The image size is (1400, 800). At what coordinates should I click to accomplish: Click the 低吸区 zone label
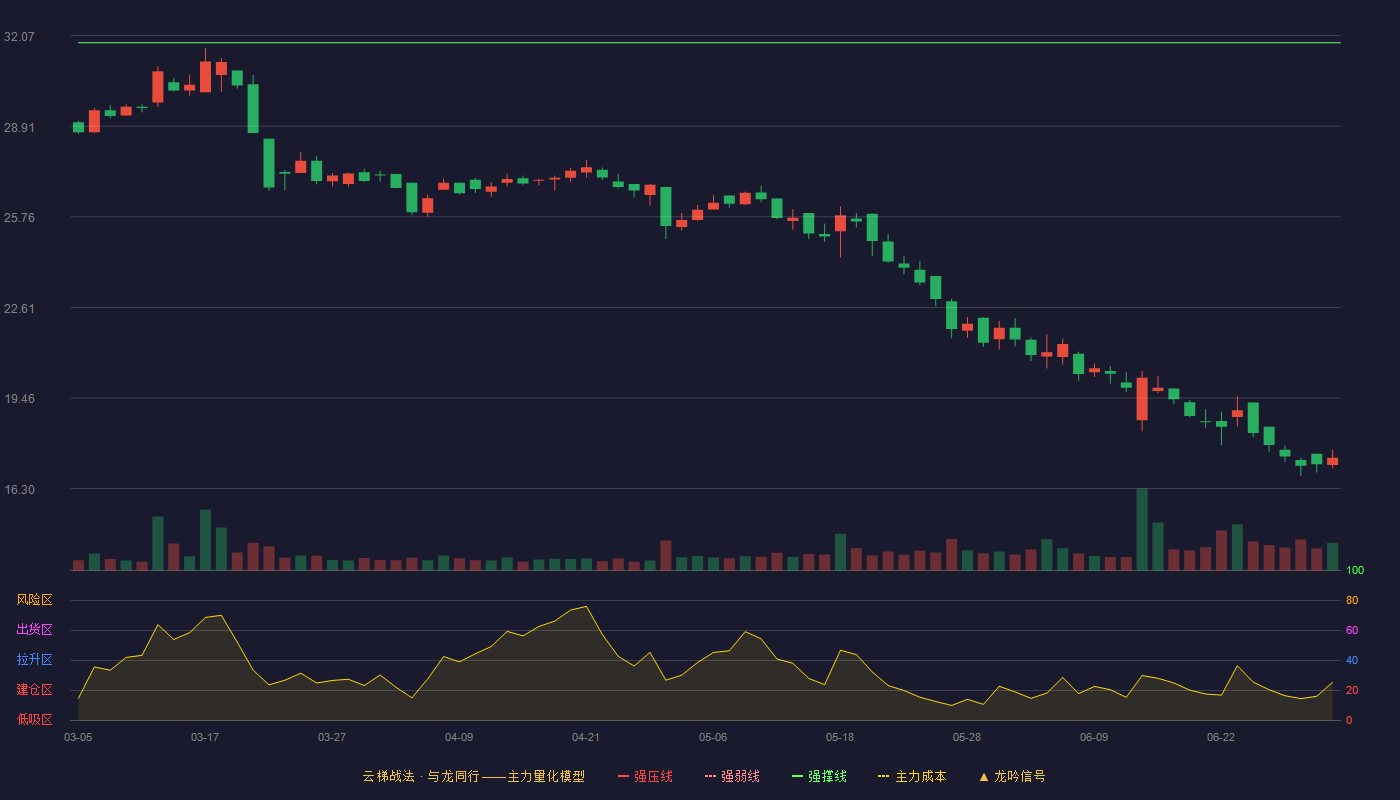click(34, 719)
